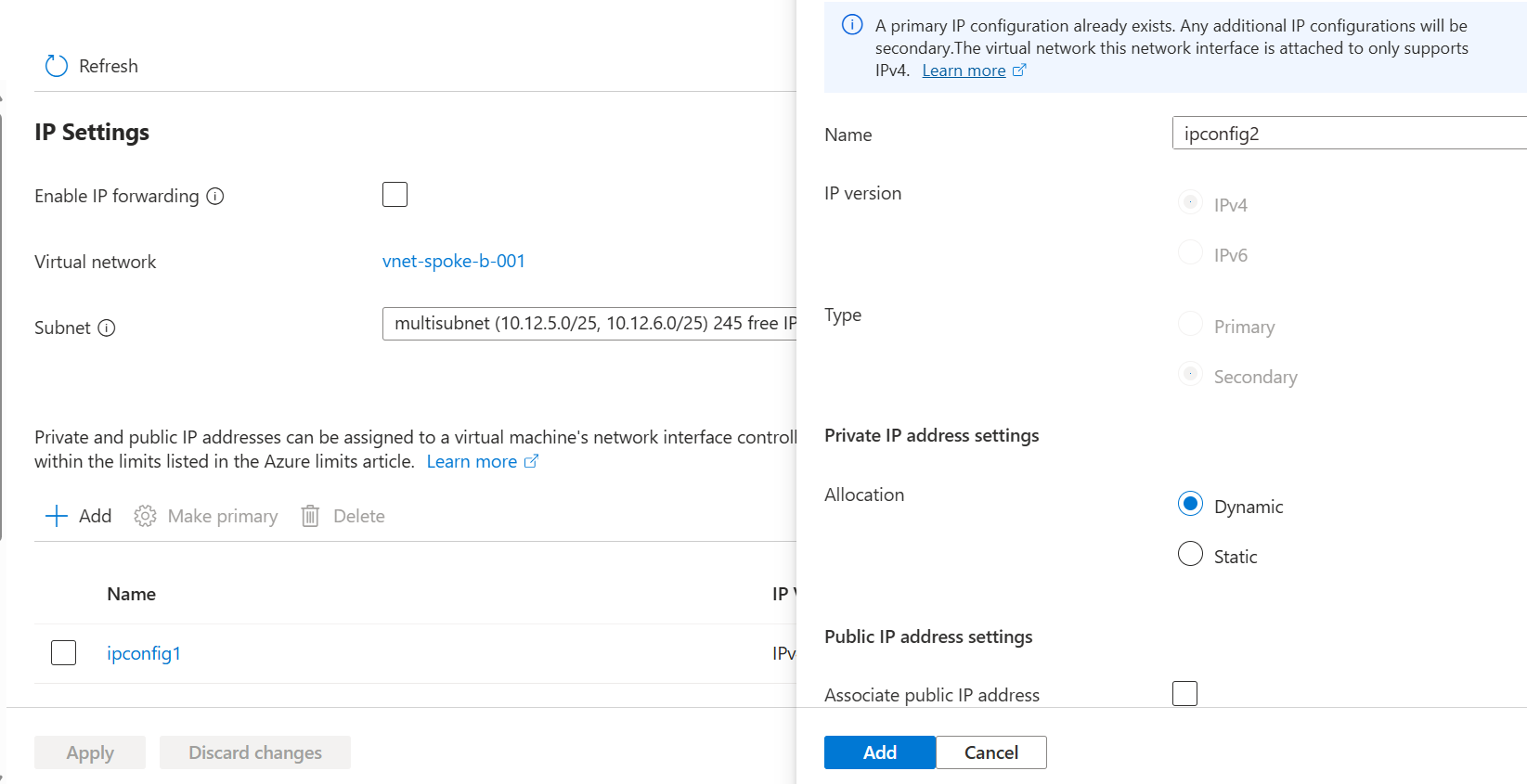The width and height of the screenshot is (1527, 784).
Task: Click the Refresh circular arrow icon
Action: pos(57,66)
